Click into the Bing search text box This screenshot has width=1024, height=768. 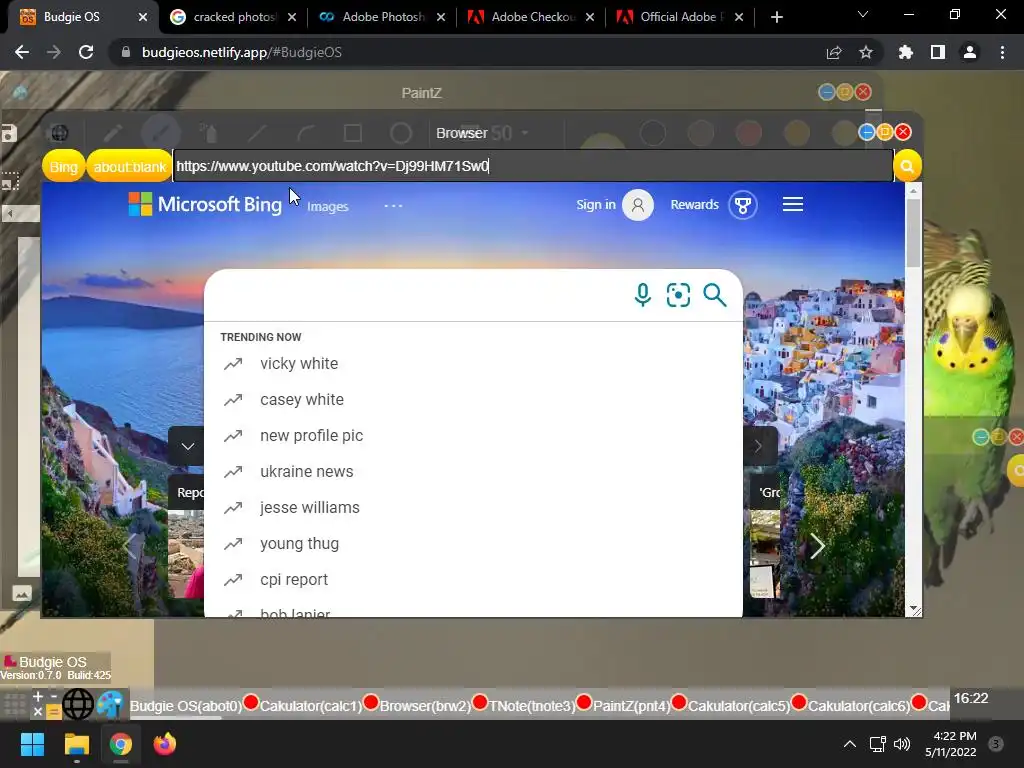[418, 295]
